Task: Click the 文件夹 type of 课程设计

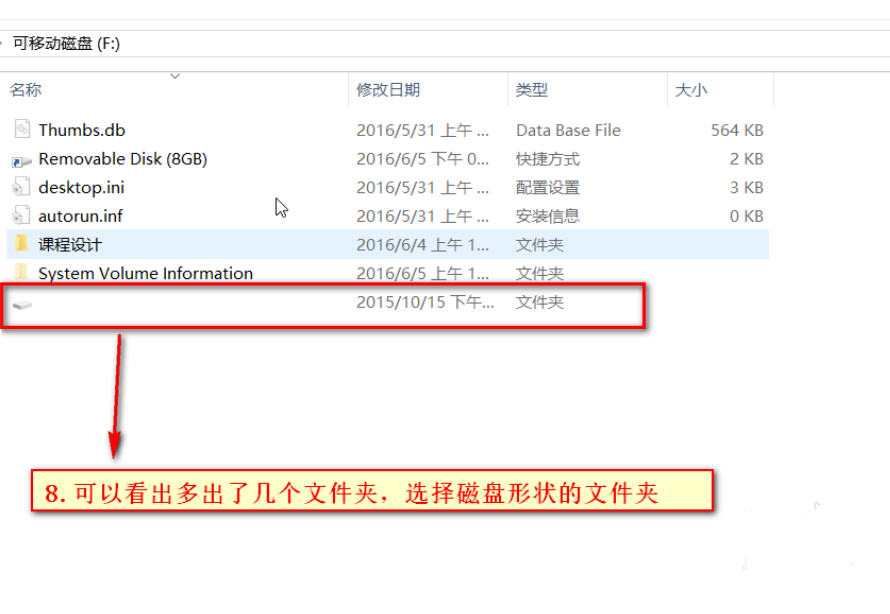Action: pyautogui.click(x=540, y=245)
